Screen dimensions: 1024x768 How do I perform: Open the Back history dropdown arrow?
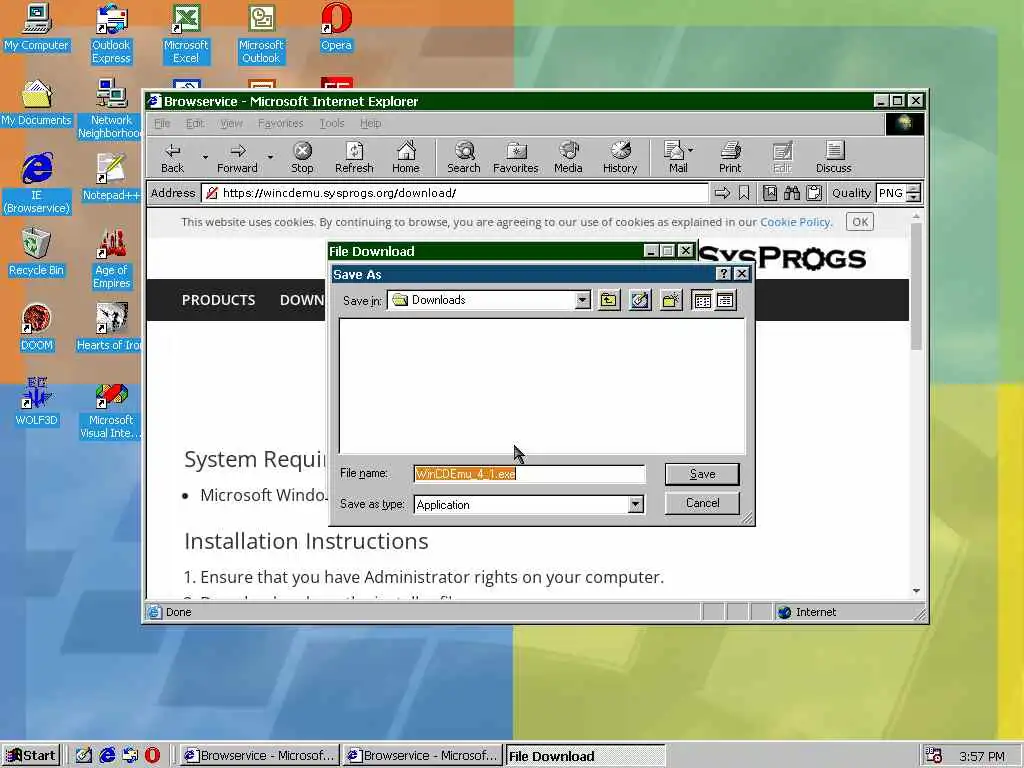(x=205, y=157)
